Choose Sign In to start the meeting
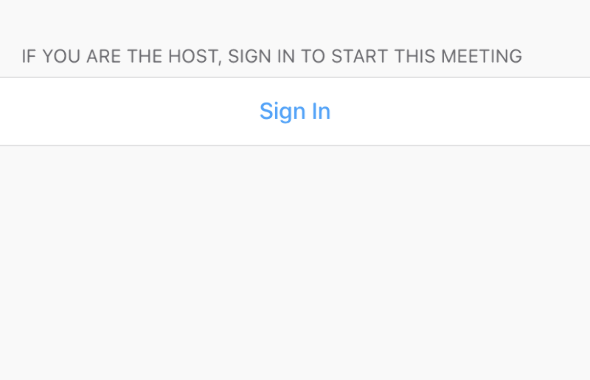This screenshot has width=590, height=380. tap(295, 111)
